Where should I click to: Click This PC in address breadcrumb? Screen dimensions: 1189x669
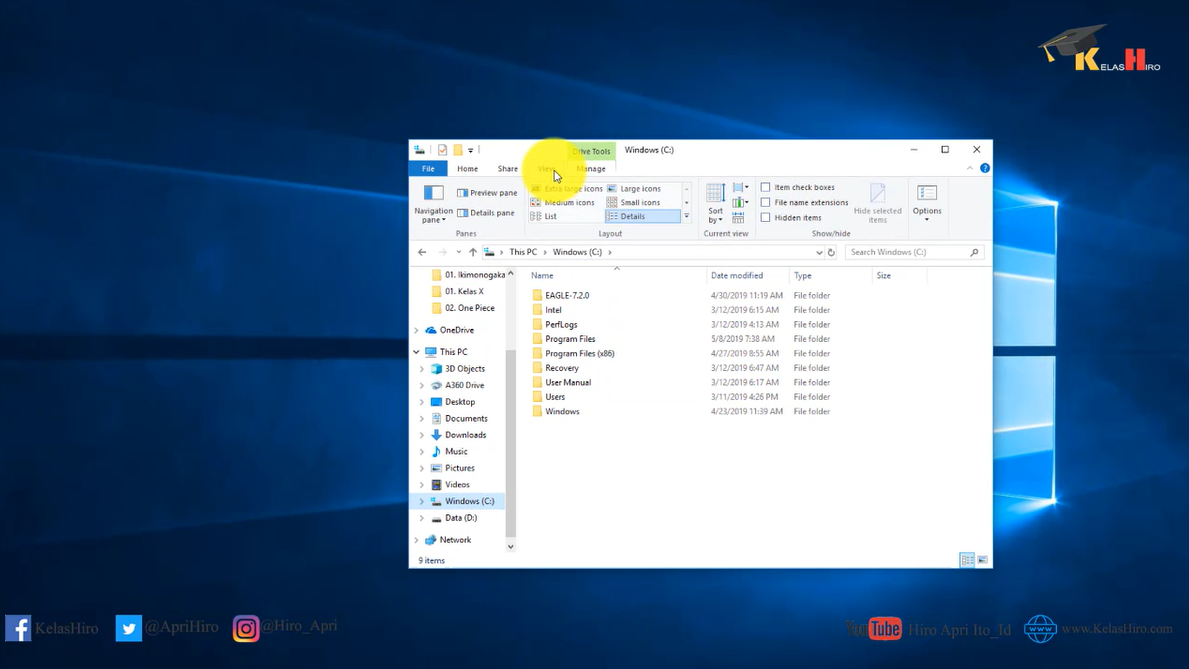coord(522,252)
